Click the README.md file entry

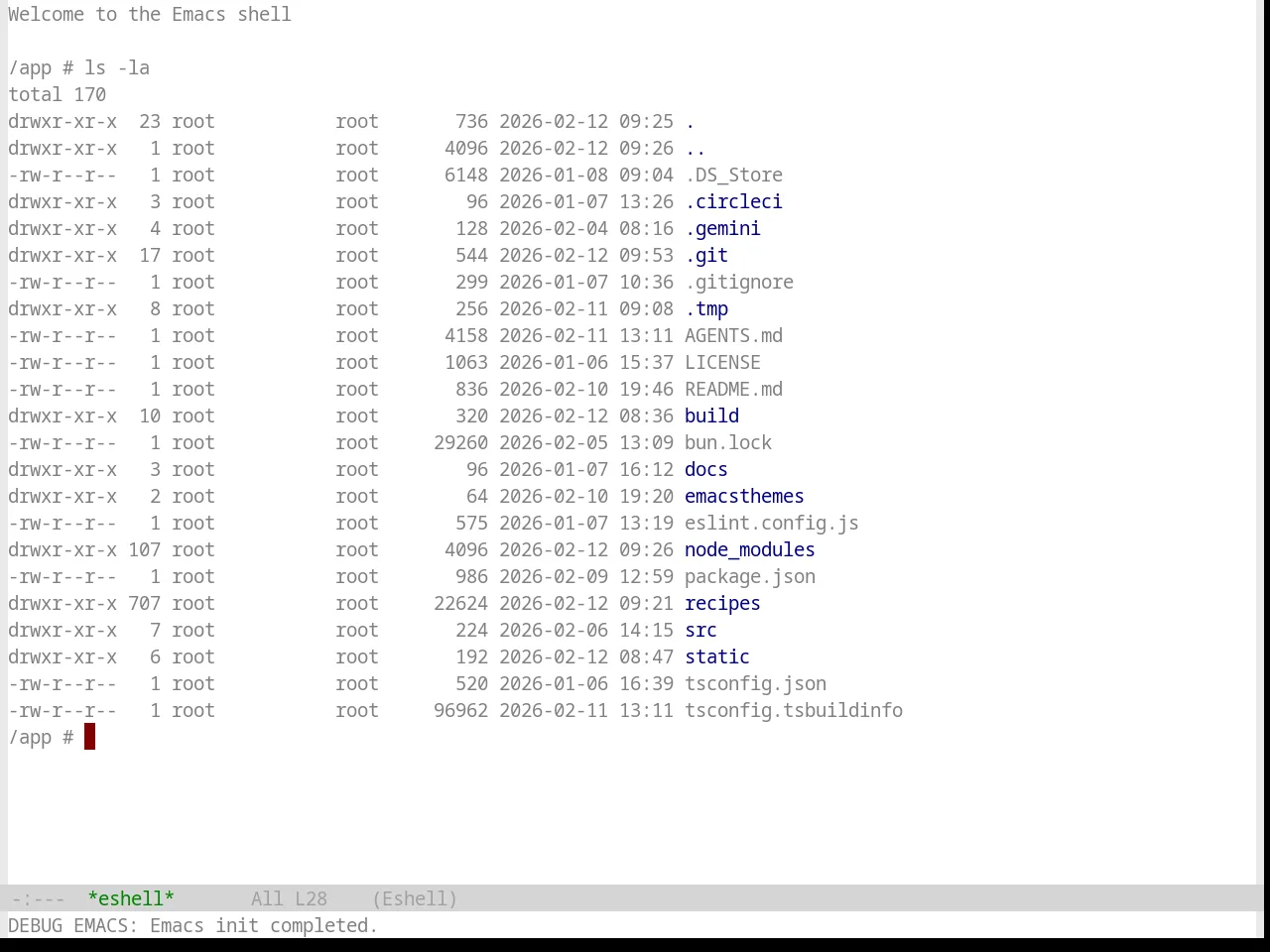pyautogui.click(x=733, y=389)
